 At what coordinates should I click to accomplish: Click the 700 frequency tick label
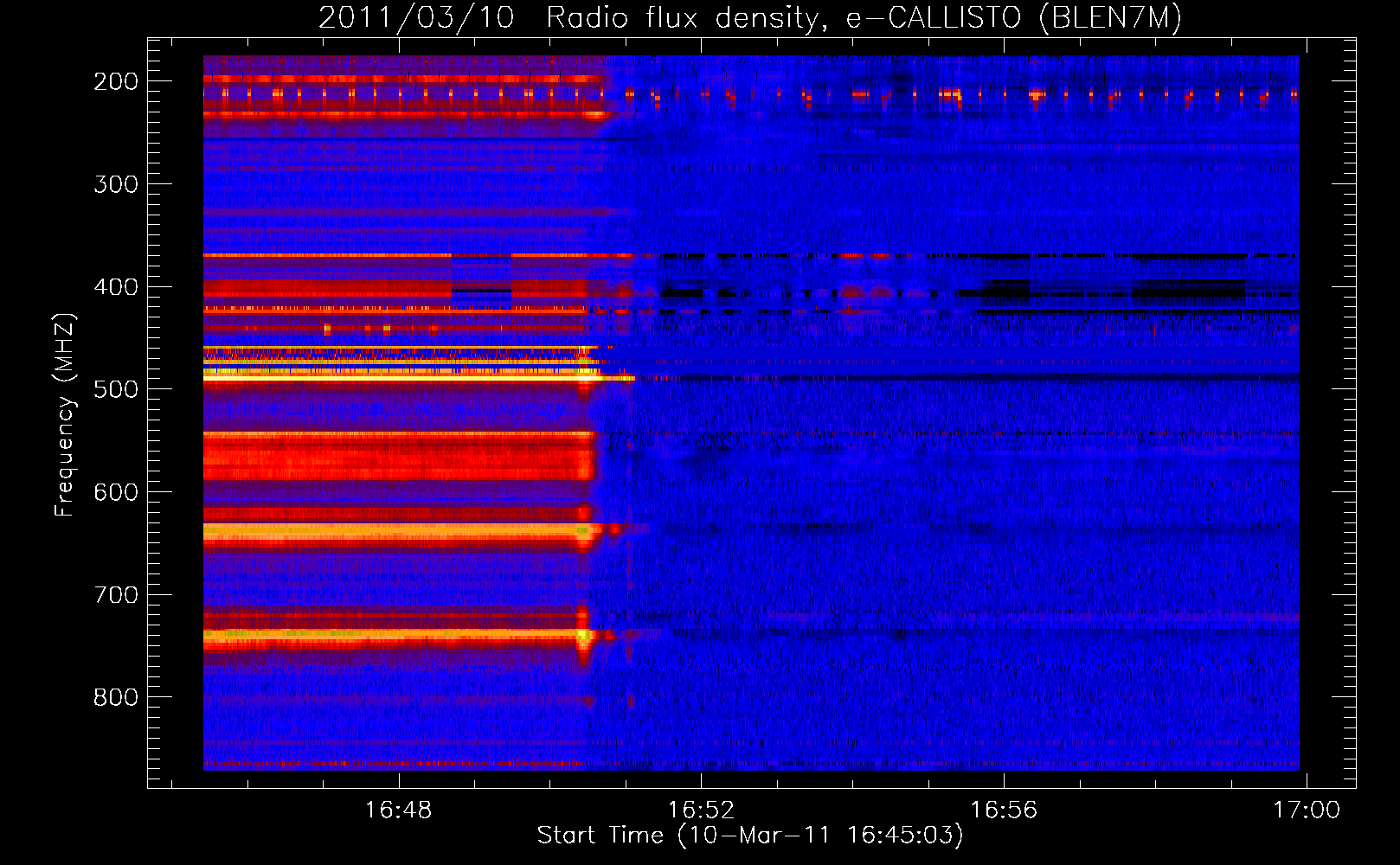point(116,595)
